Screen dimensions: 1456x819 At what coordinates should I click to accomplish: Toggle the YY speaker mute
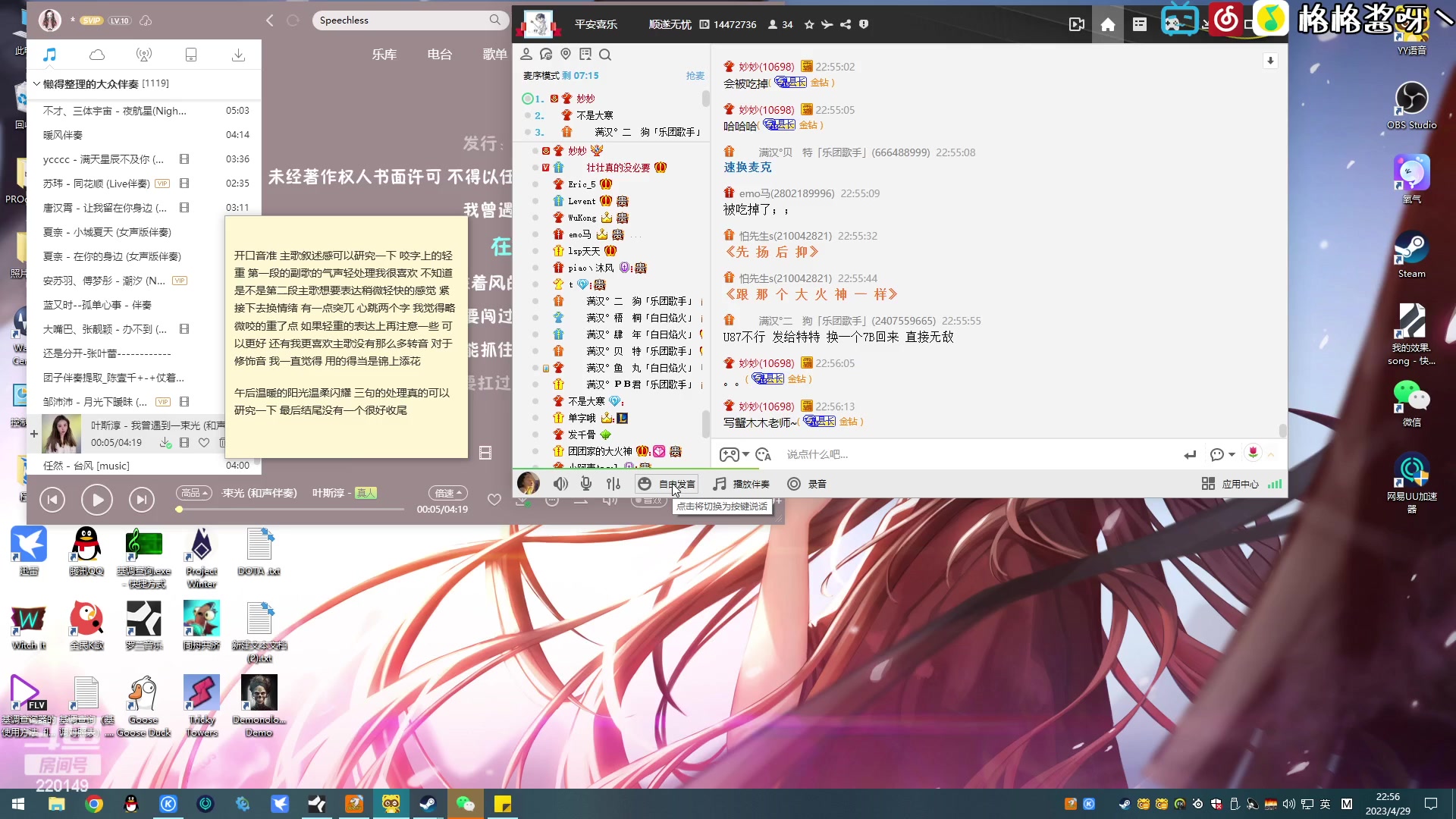coord(560,484)
